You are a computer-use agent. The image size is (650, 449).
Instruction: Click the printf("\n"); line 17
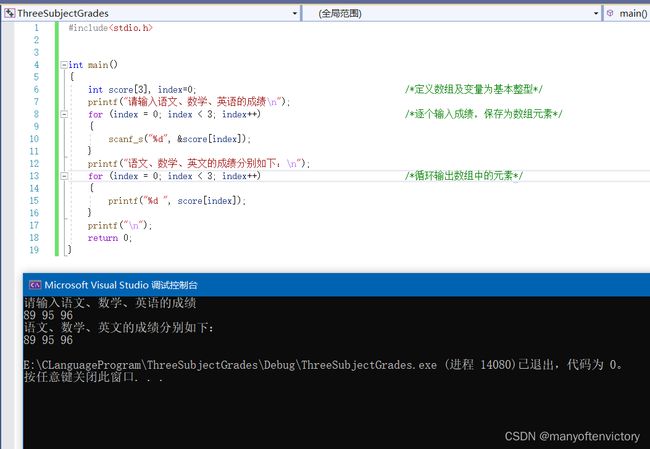click(120, 226)
